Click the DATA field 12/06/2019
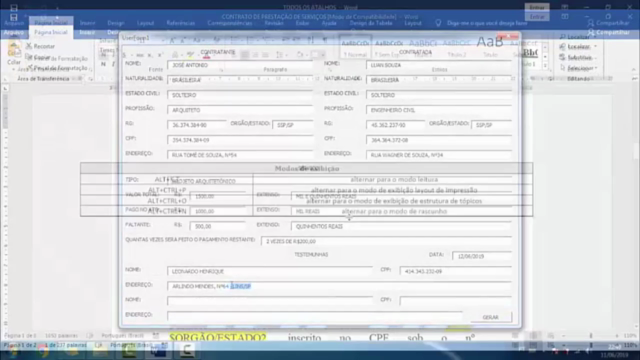The image size is (640, 360). coord(482,256)
